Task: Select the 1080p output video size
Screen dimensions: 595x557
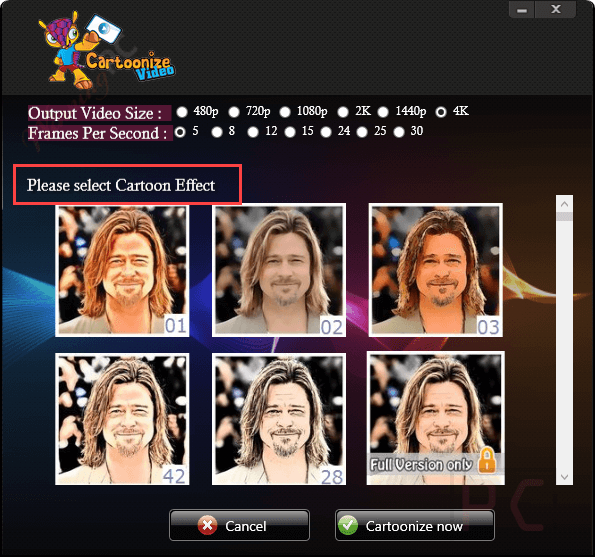Action: [285, 112]
